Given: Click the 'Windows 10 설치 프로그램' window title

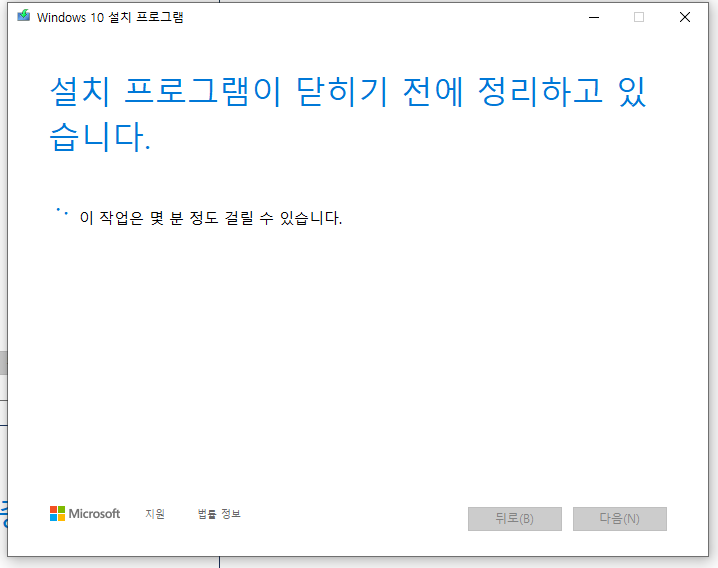Looking at the screenshot, I should click(x=110, y=17).
